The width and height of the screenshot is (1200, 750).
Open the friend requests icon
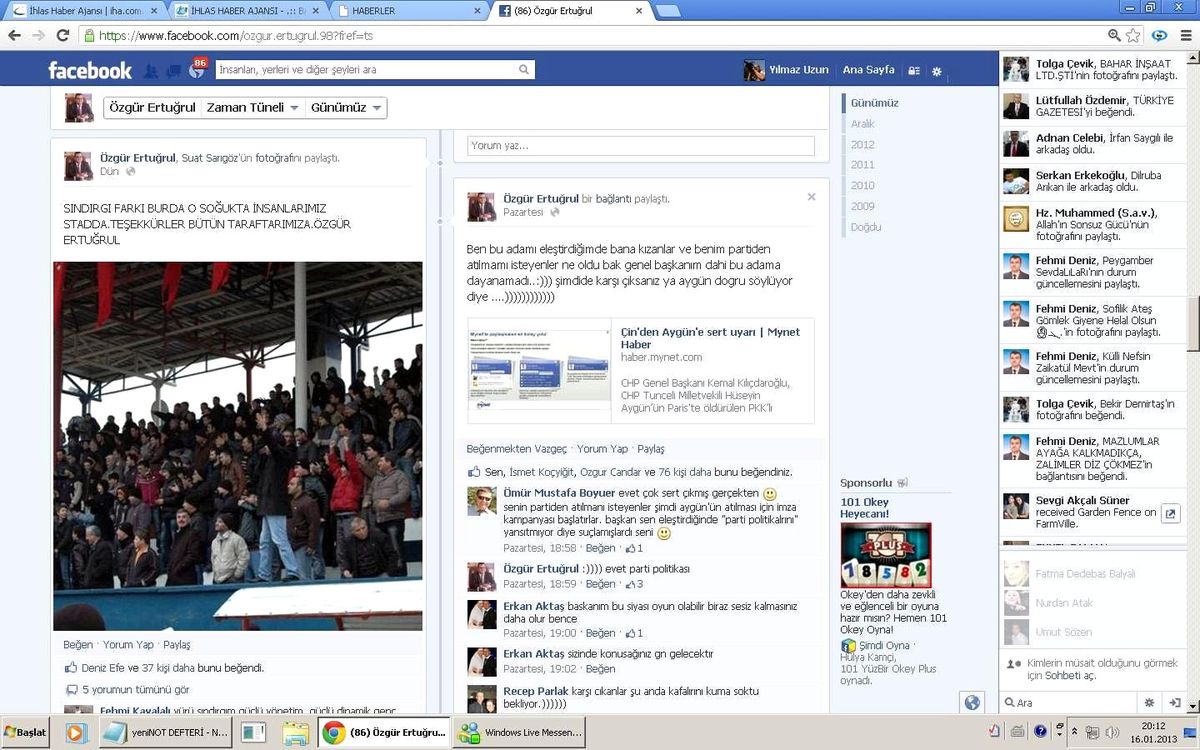pos(151,71)
